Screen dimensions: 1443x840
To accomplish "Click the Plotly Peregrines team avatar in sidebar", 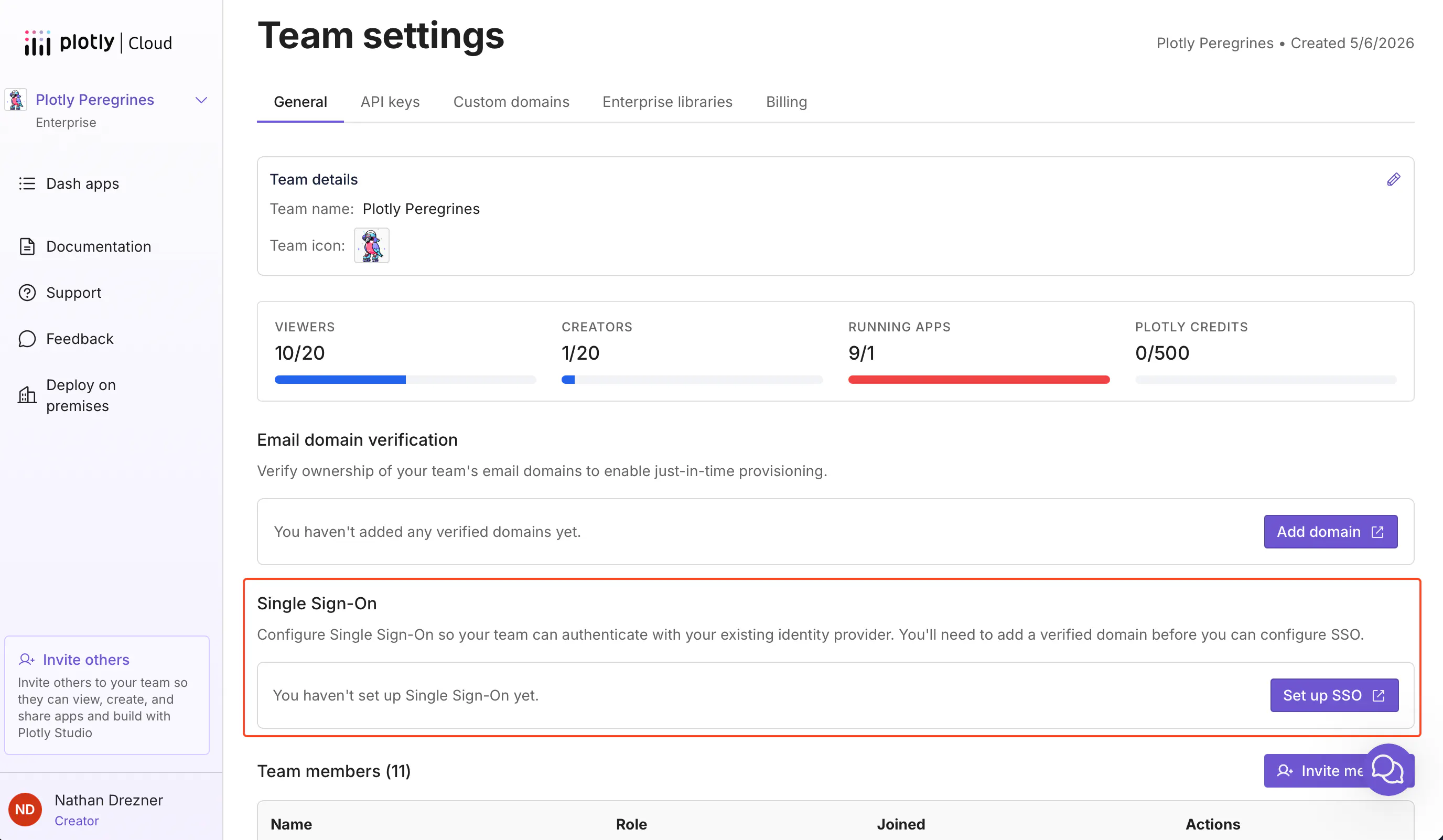I will coord(16,100).
